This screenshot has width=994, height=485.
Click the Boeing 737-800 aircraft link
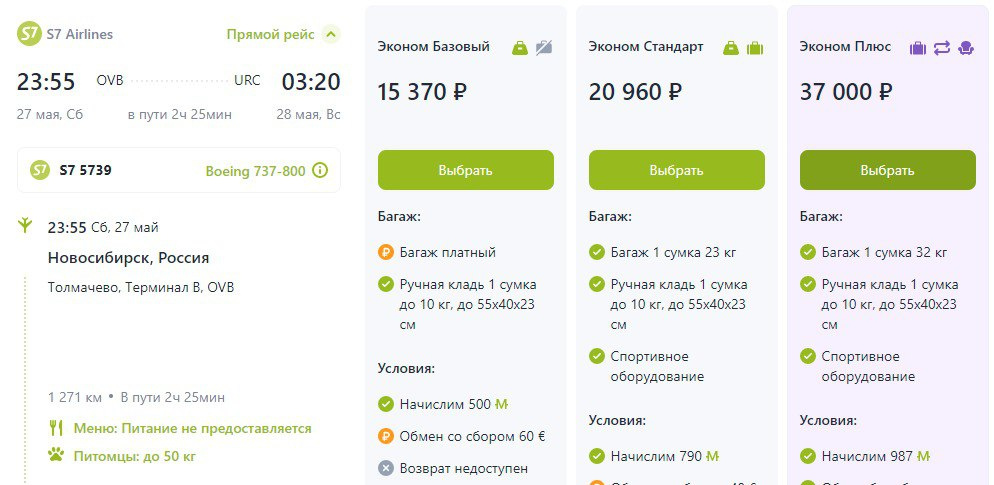click(255, 171)
